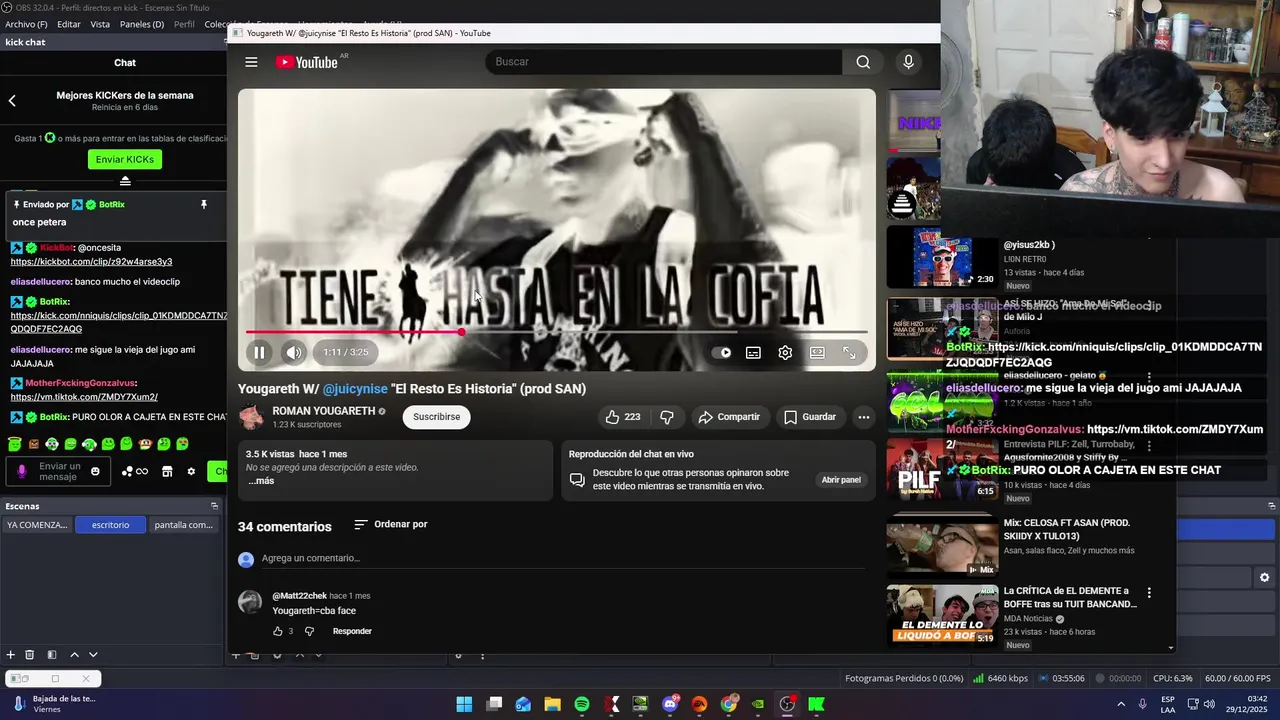The height and width of the screenshot is (720, 1280).
Task: Delete the selected scene with trash icon
Action: [x=30, y=655]
